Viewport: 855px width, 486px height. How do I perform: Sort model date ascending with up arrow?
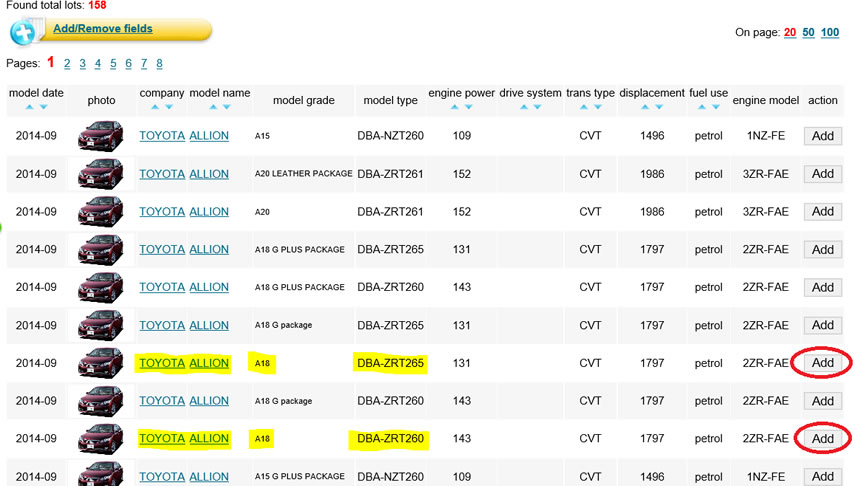point(30,107)
